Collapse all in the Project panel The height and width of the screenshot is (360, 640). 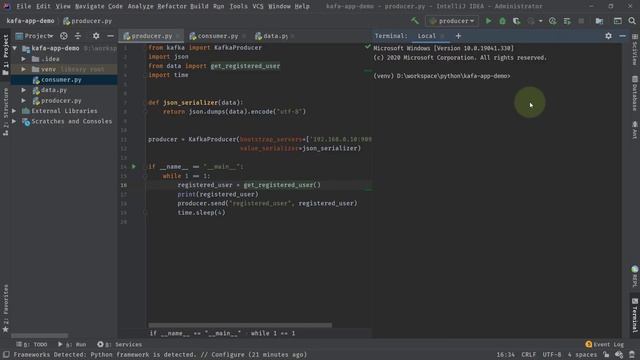click(x=78, y=36)
